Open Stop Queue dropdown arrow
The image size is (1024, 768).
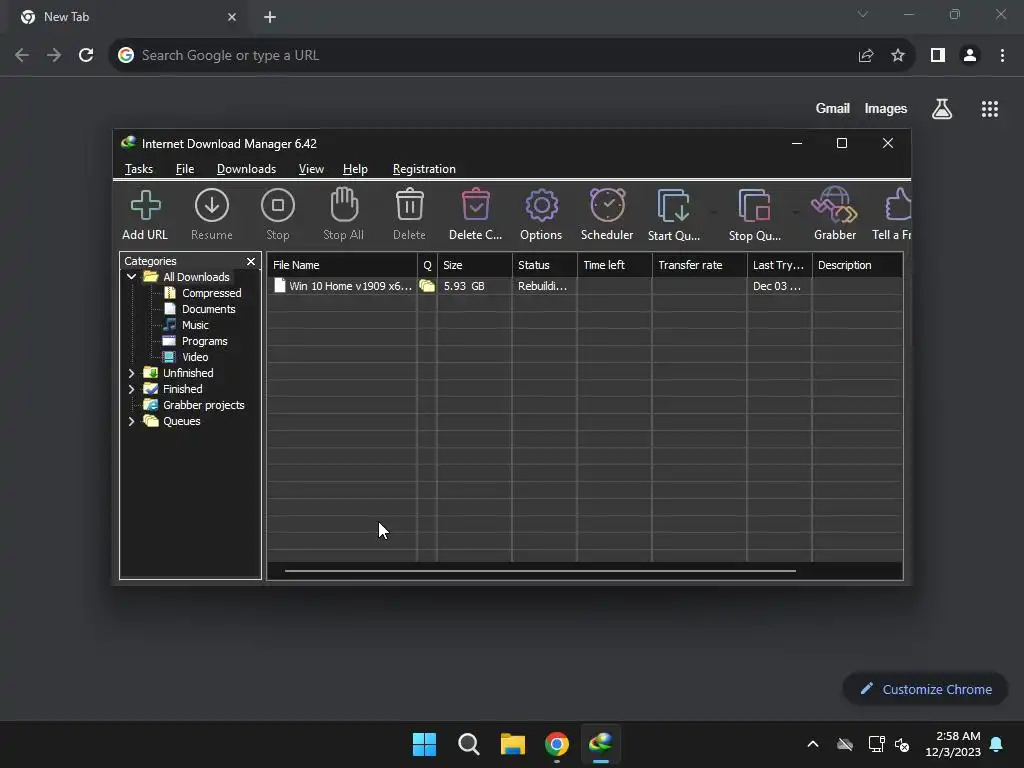[x=795, y=212]
